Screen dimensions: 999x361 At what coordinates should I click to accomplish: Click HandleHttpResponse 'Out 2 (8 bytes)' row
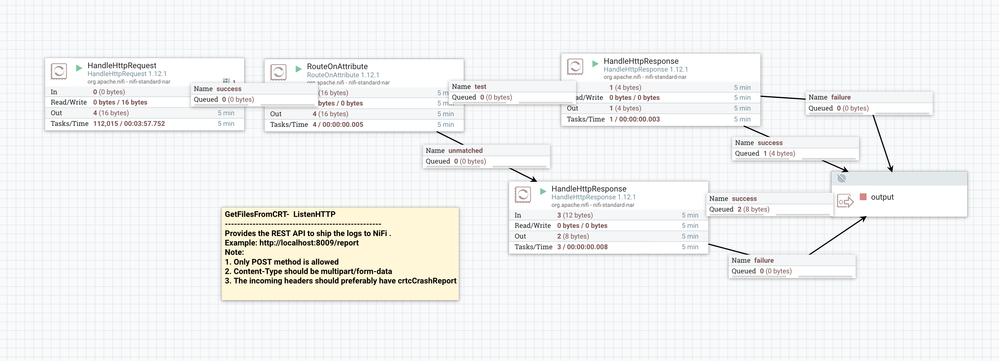[608, 236]
